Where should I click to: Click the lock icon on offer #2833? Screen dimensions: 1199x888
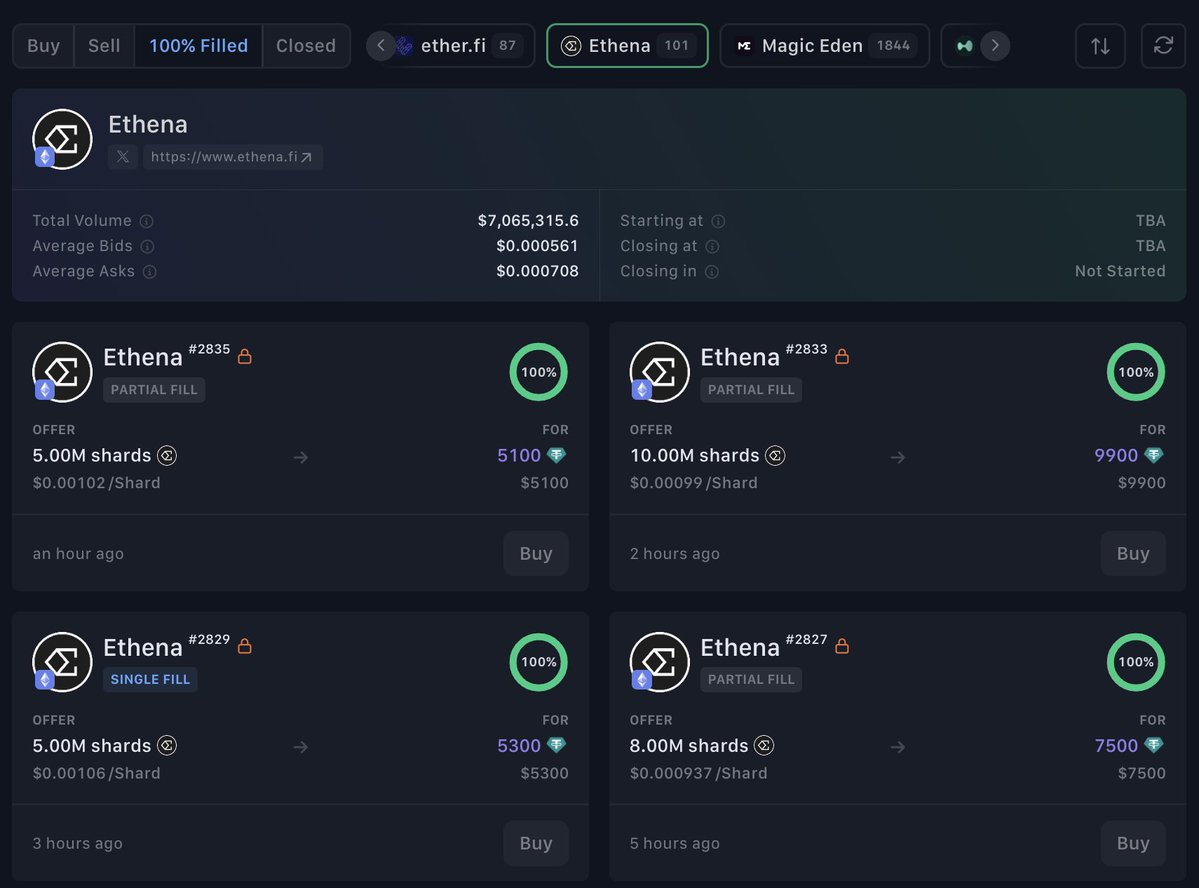pyautogui.click(x=842, y=356)
